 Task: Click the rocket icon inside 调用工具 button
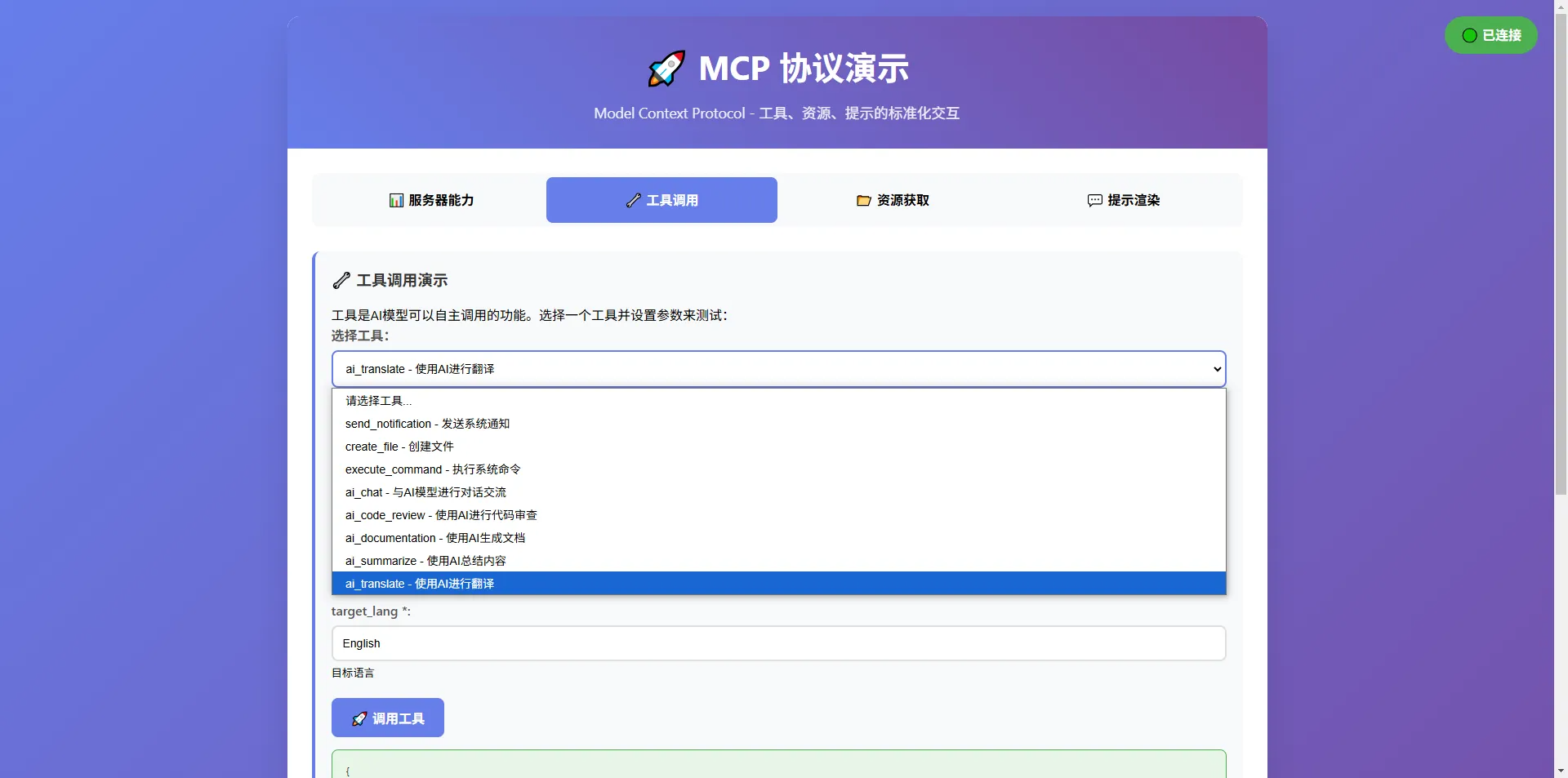[x=359, y=719]
